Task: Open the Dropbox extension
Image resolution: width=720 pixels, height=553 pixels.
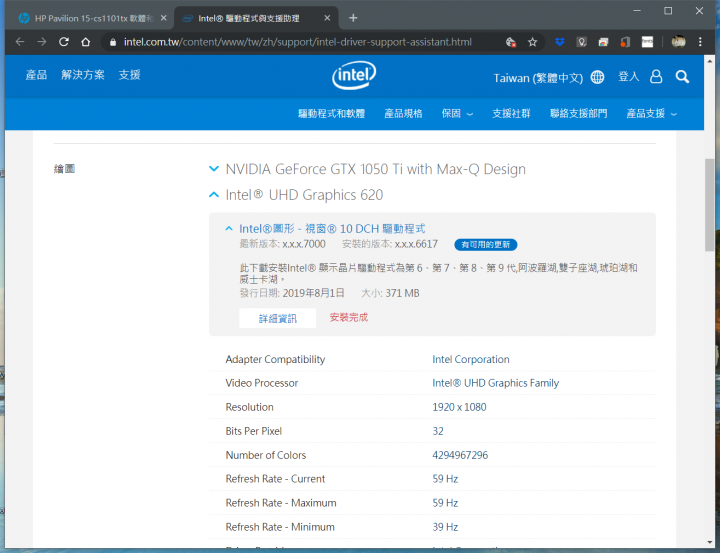Action: 559,42
